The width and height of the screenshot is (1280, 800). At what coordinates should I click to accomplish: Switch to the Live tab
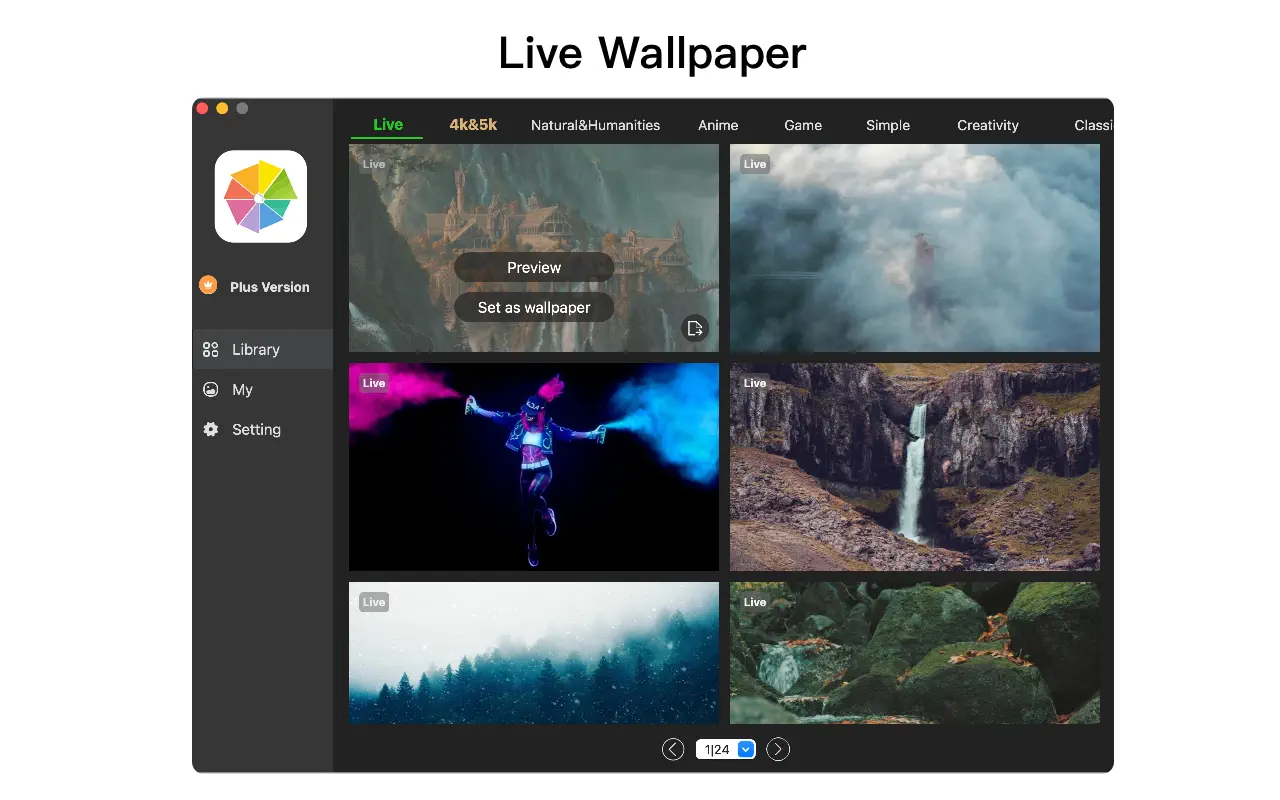(x=388, y=125)
